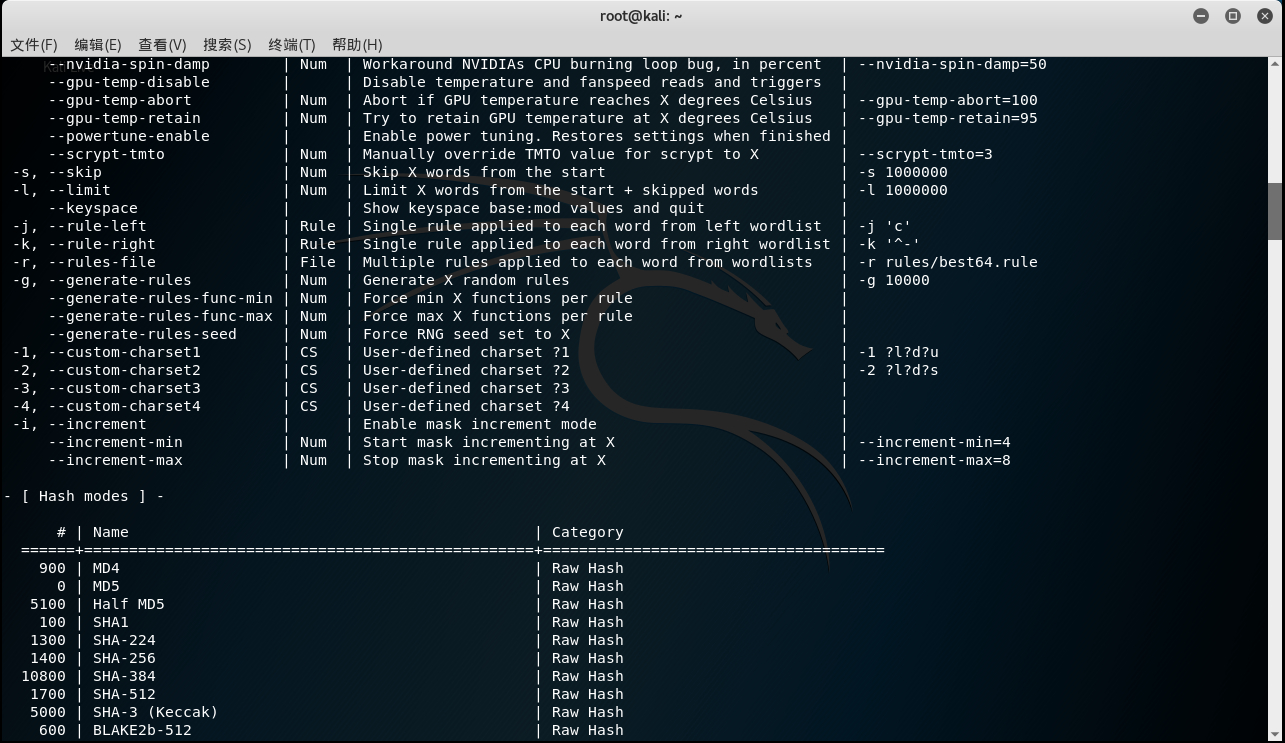Image resolution: width=1285 pixels, height=743 pixels.
Task: Click hash mode number 5000
Action: [x=48, y=712]
